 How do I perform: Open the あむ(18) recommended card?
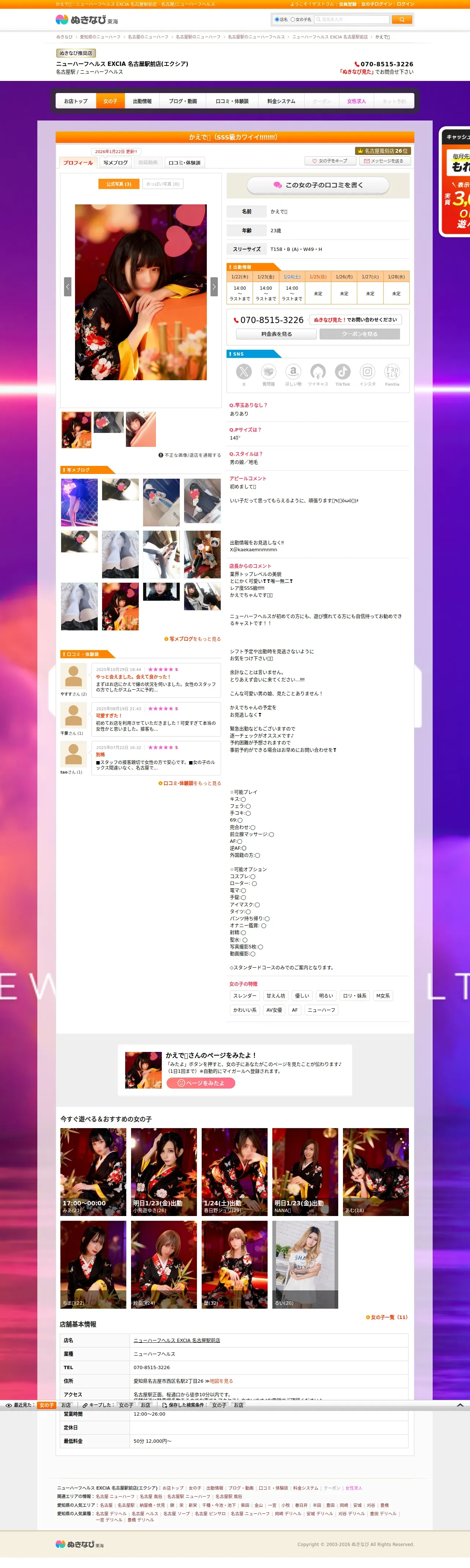point(376,1172)
